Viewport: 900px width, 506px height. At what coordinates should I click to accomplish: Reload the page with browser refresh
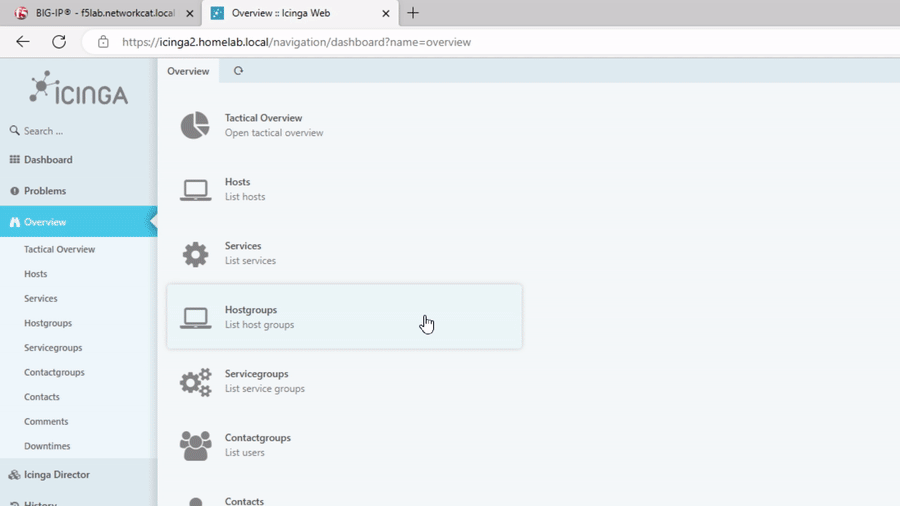59,42
